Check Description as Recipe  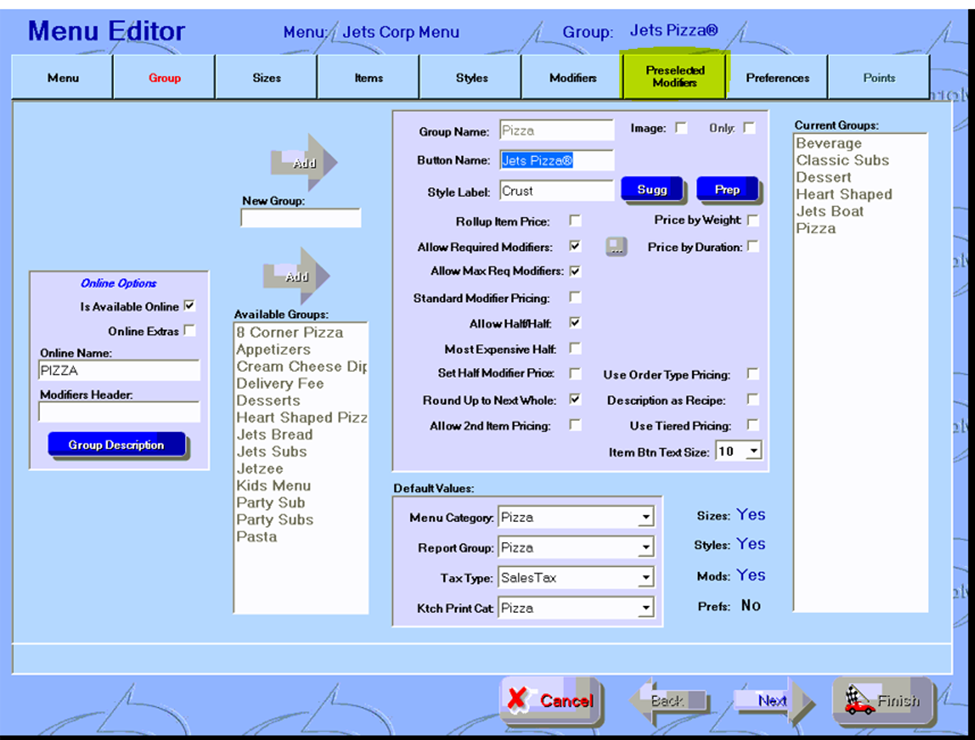point(753,399)
